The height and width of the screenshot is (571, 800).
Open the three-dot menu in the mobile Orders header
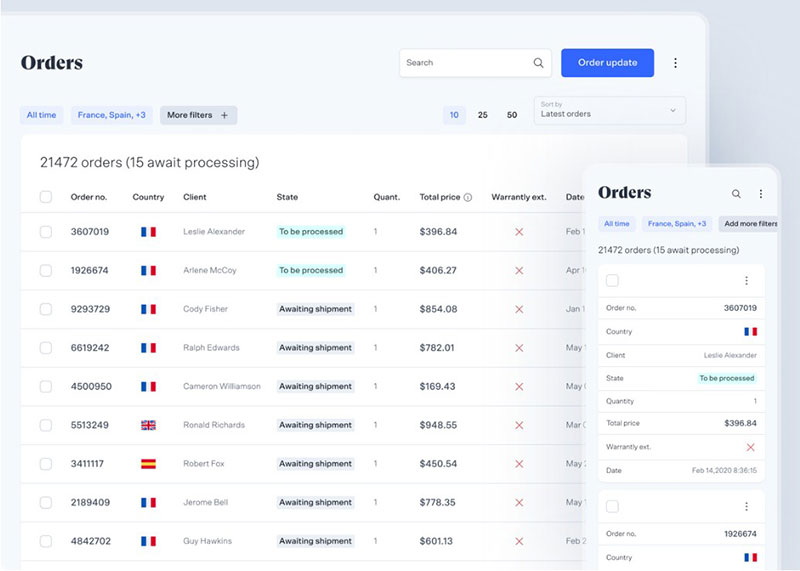coord(761,194)
